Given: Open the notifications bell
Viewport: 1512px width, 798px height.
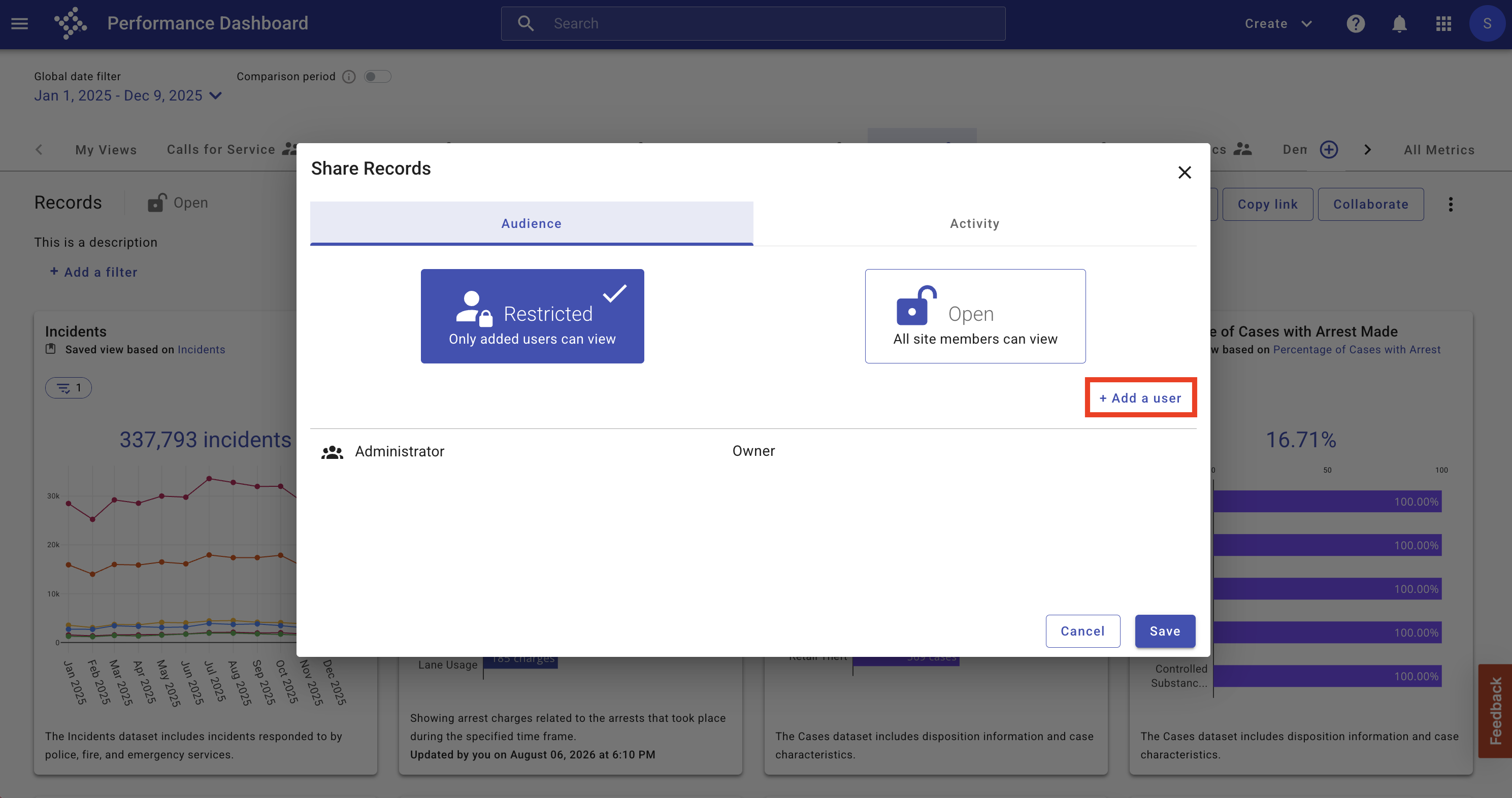Looking at the screenshot, I should (1399, 23).
